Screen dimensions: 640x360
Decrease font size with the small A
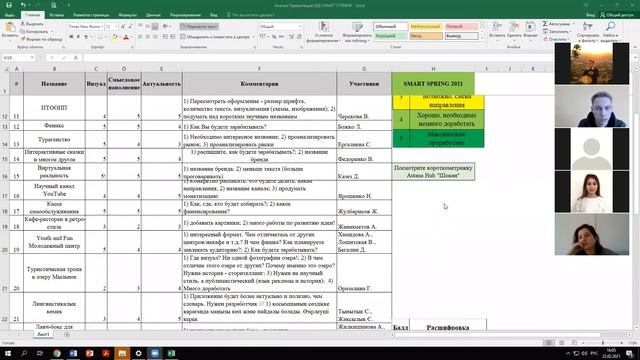click(x=130, y=27)
